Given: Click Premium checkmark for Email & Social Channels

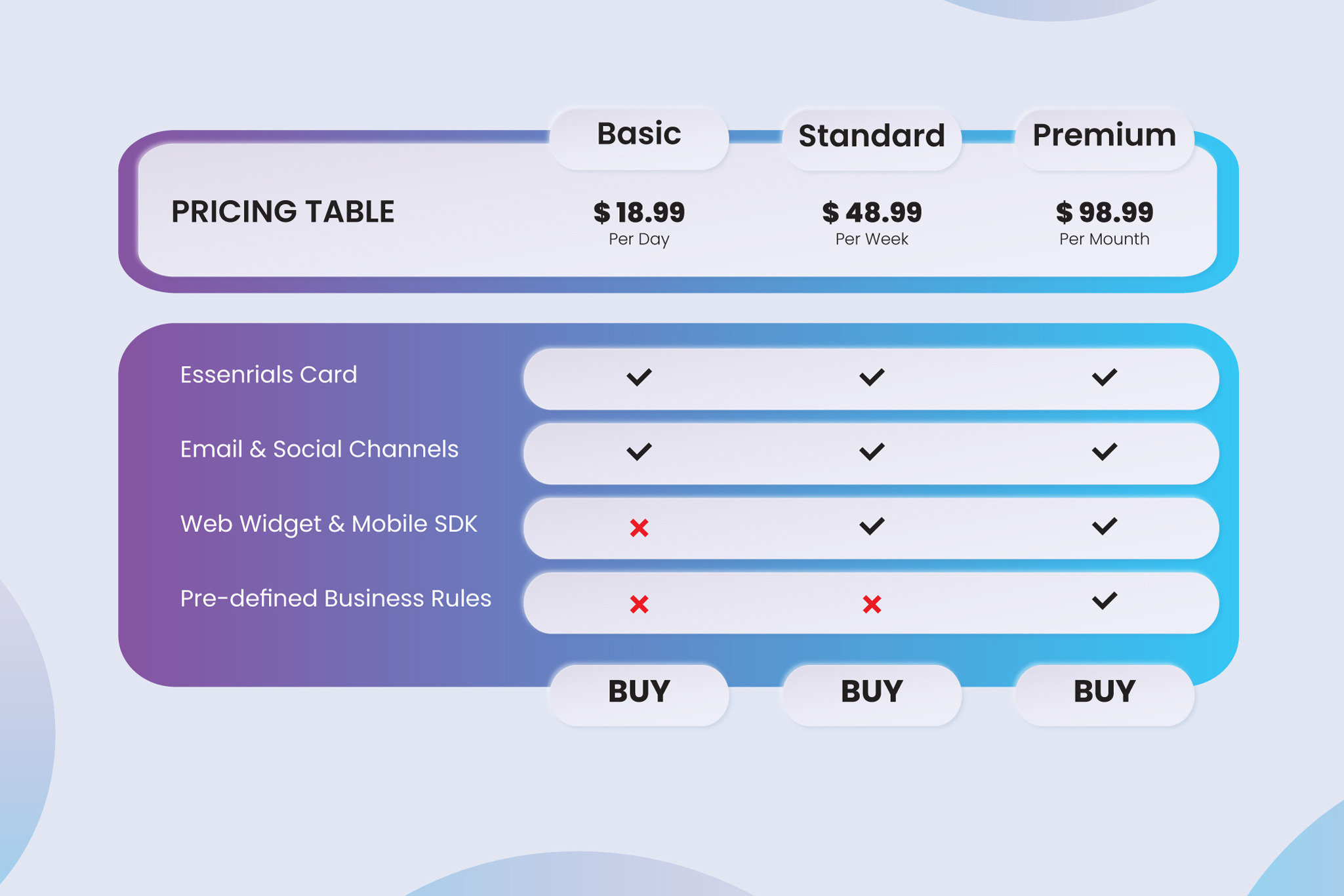Looking at the screenshot, I should (1104, 451).
